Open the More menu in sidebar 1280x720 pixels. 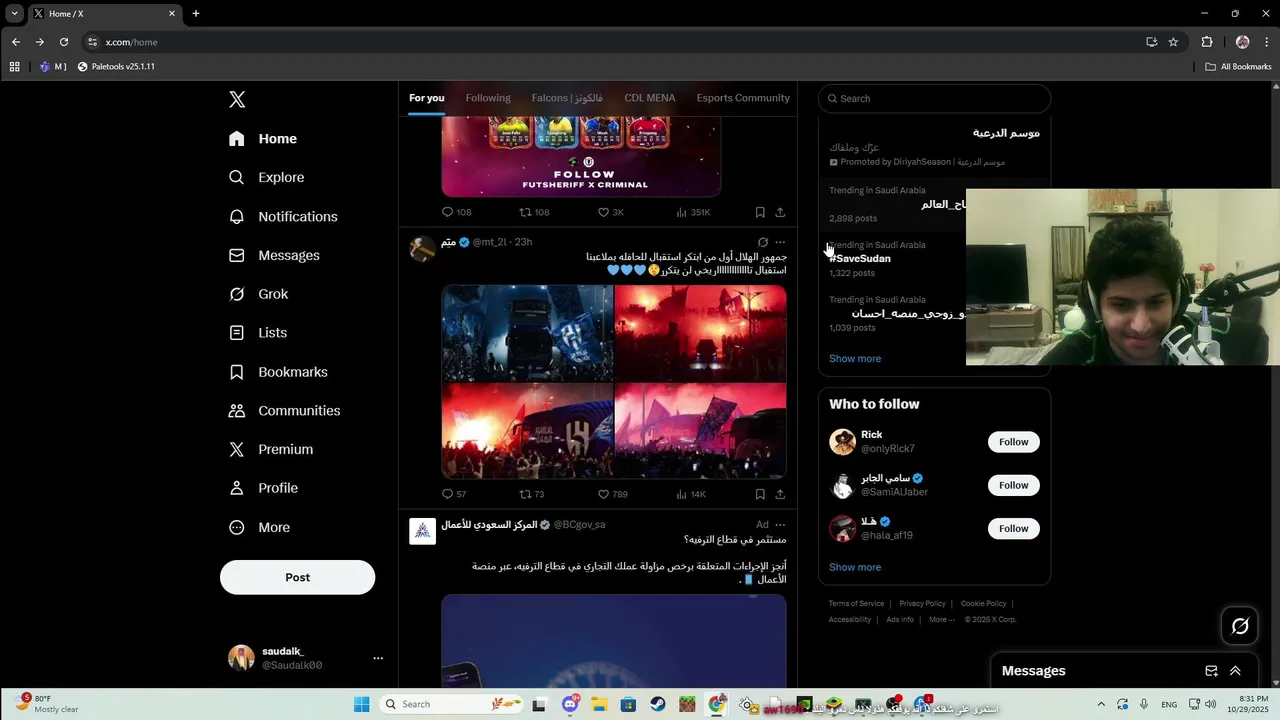click(x=259, y=527)
